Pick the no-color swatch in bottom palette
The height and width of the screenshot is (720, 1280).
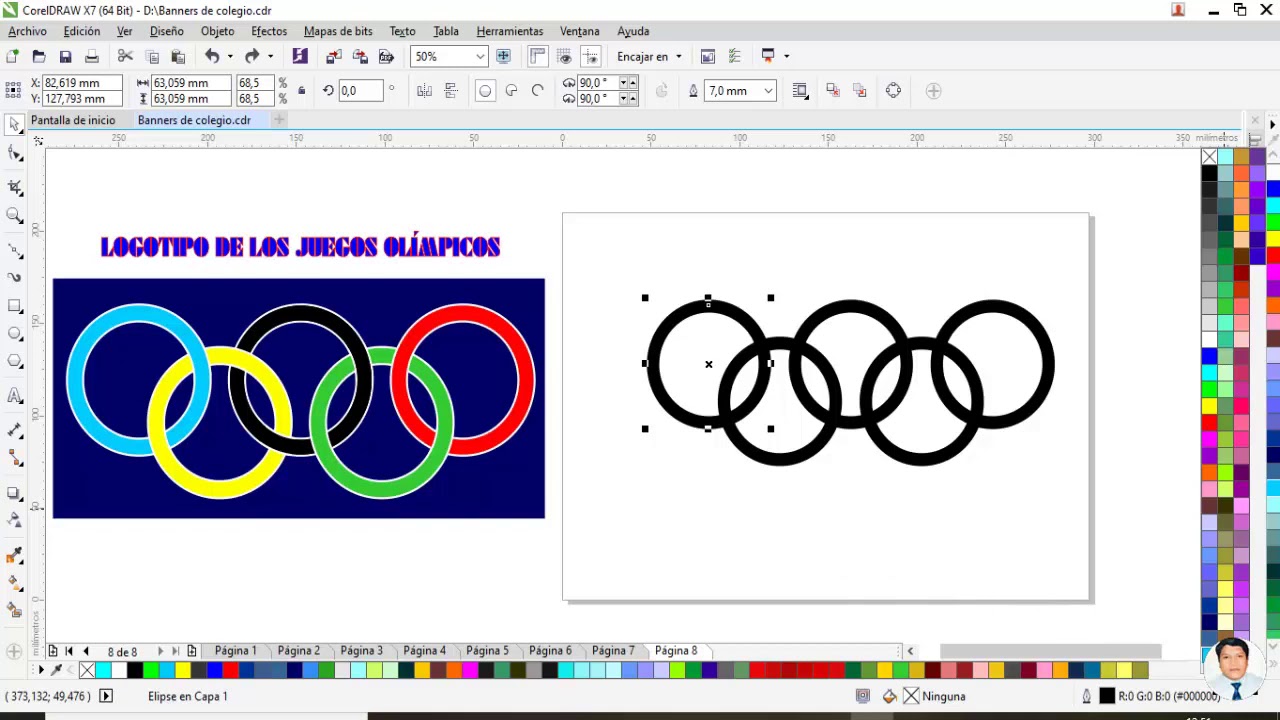point(87,670)
